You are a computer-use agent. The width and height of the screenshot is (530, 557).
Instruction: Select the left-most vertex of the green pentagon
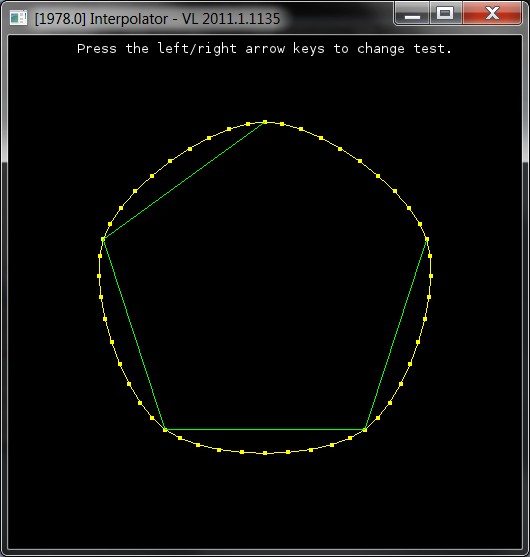[103, 239]
